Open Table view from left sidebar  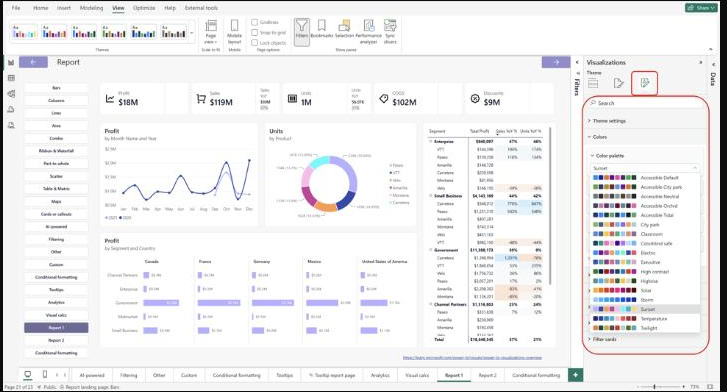[x=11, y=78]
